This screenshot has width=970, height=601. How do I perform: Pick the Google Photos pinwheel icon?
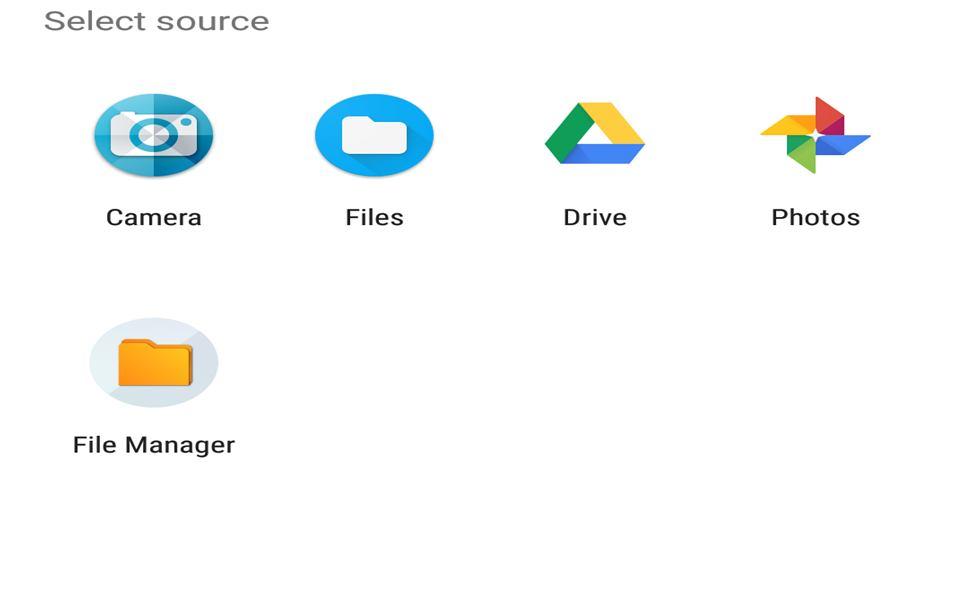(815, 135)
